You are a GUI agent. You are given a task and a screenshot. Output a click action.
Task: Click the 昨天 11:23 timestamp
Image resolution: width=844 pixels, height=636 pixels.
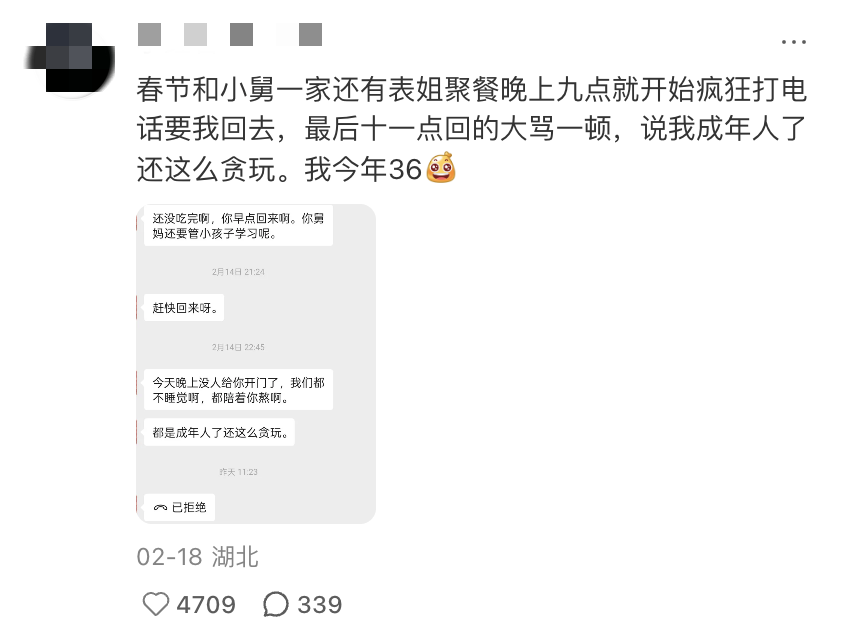pyautogui.click(x=238, y=472)
